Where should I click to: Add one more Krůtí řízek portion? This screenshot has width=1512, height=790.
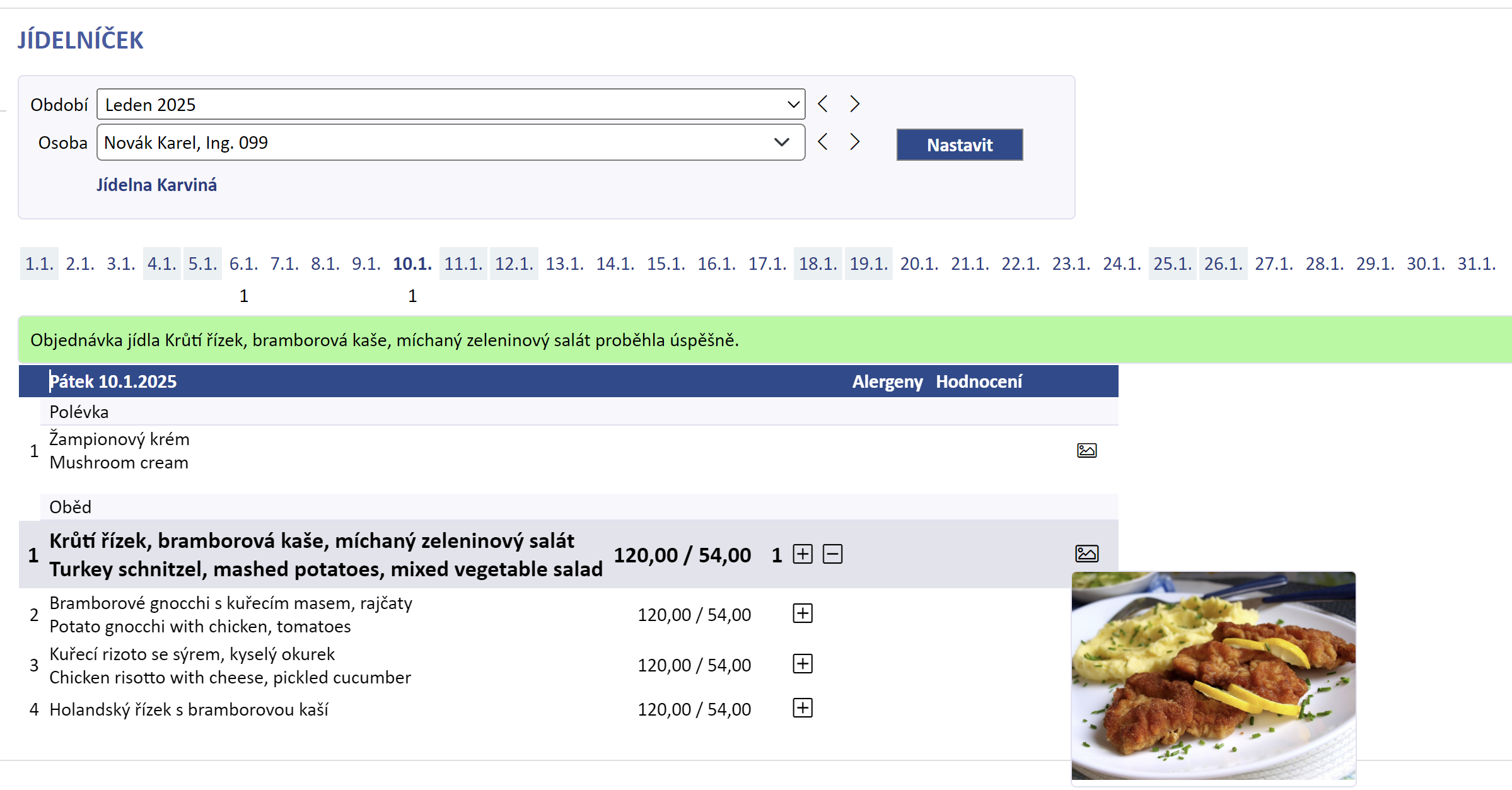click(x=803, y=554)
